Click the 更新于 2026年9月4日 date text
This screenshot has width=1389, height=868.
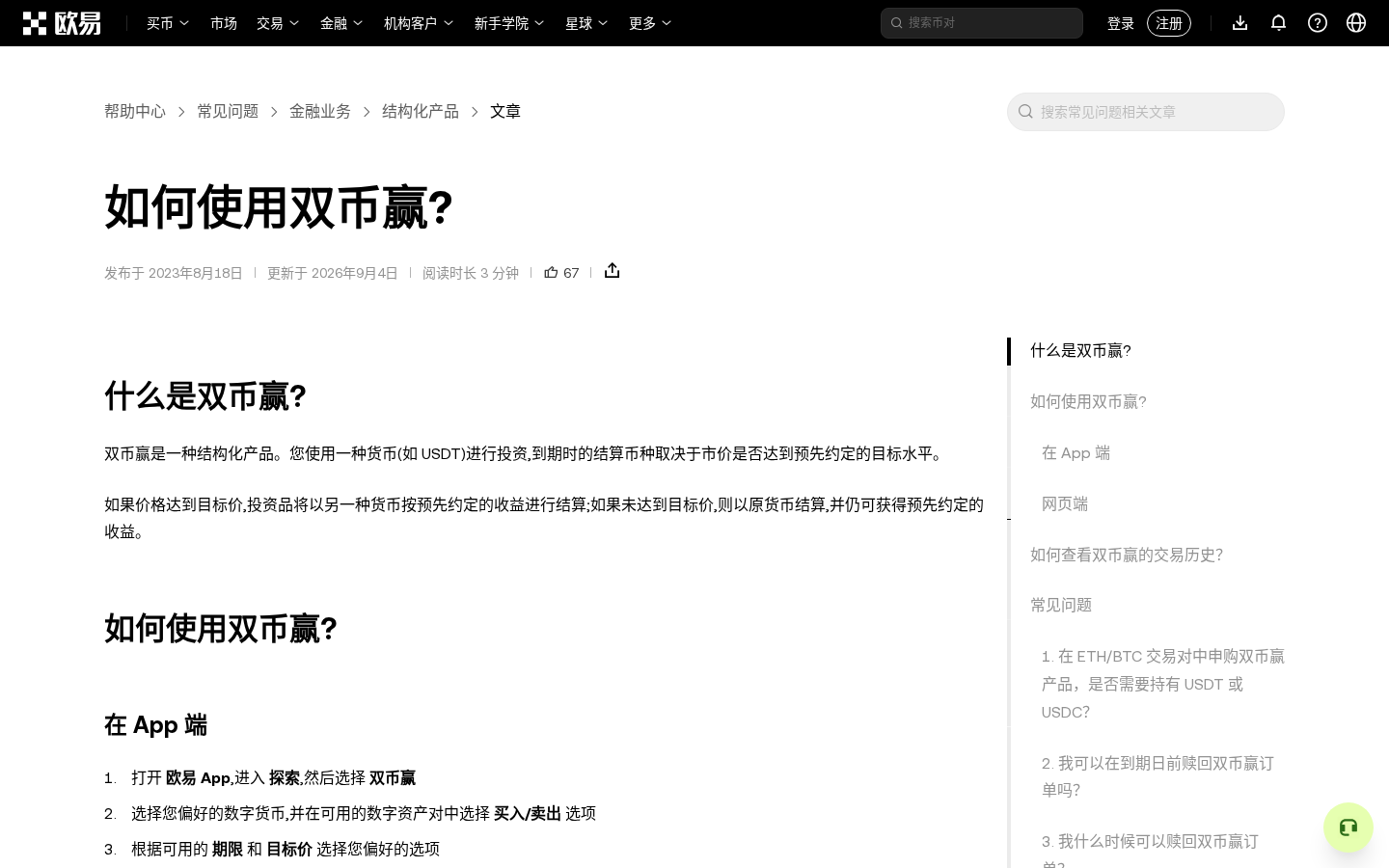[333, 273]
